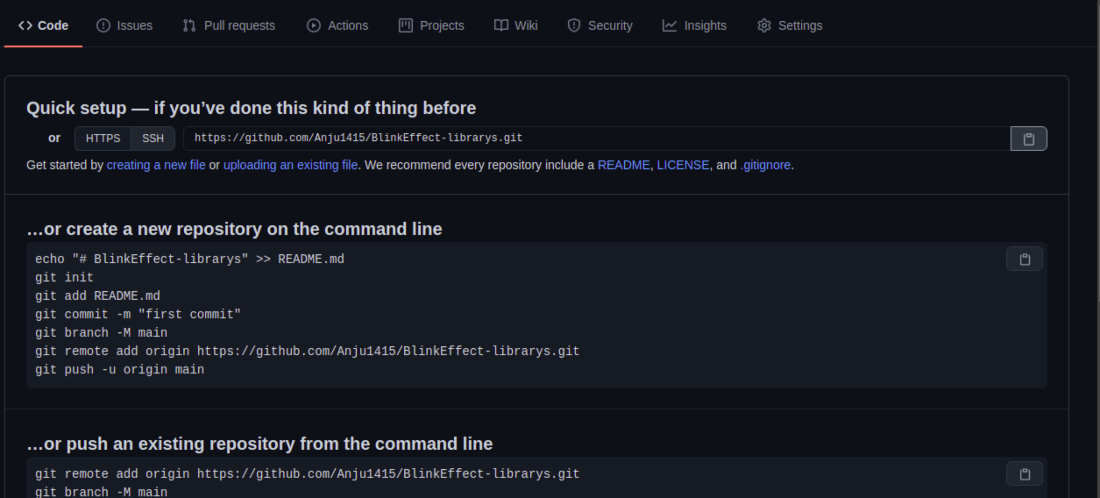Open the Actions tab
The image size is (1100, 498).
click(x=337, y=25)
